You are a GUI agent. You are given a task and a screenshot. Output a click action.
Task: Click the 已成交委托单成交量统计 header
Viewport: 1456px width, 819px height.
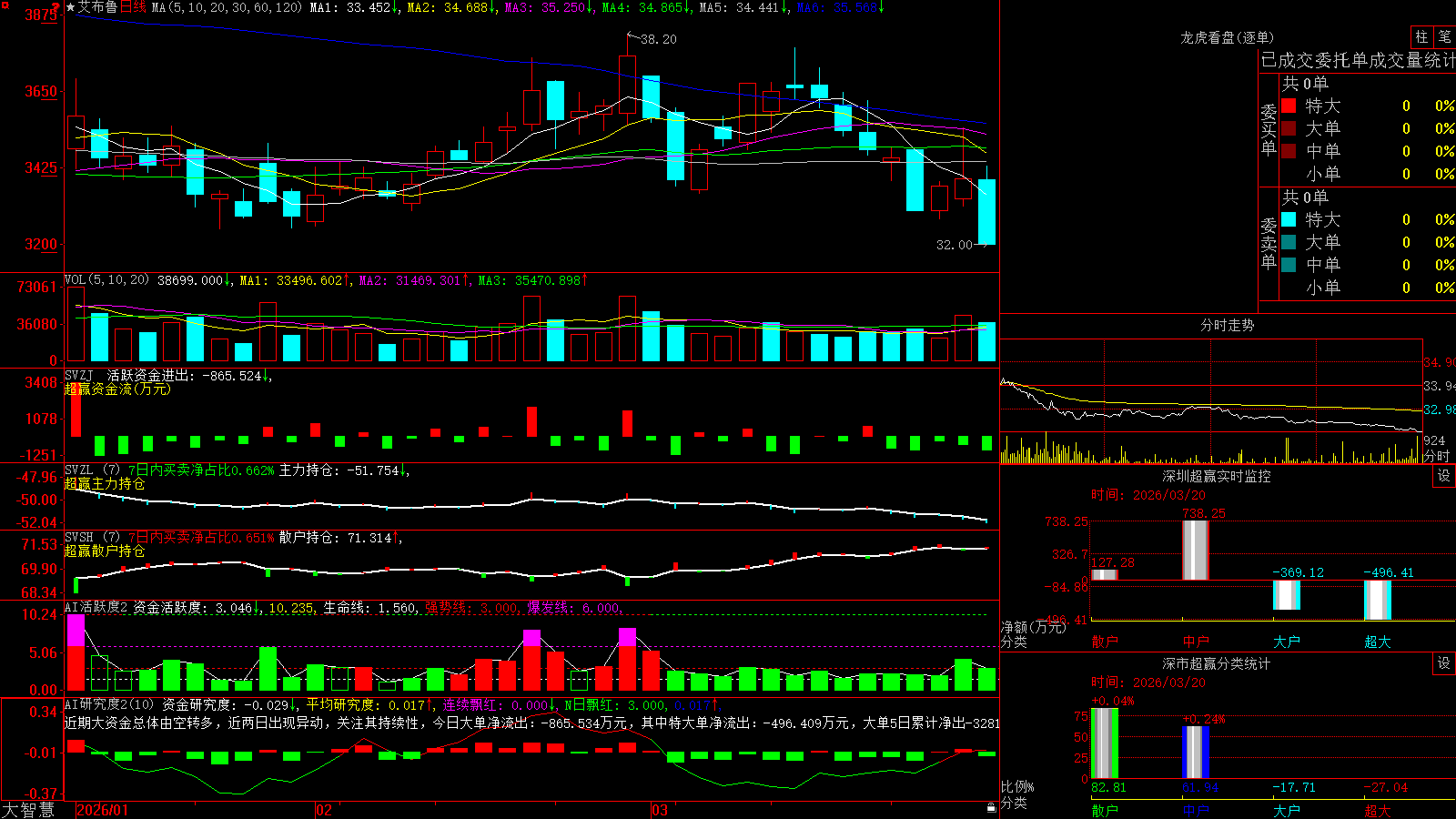[1358, 60]
